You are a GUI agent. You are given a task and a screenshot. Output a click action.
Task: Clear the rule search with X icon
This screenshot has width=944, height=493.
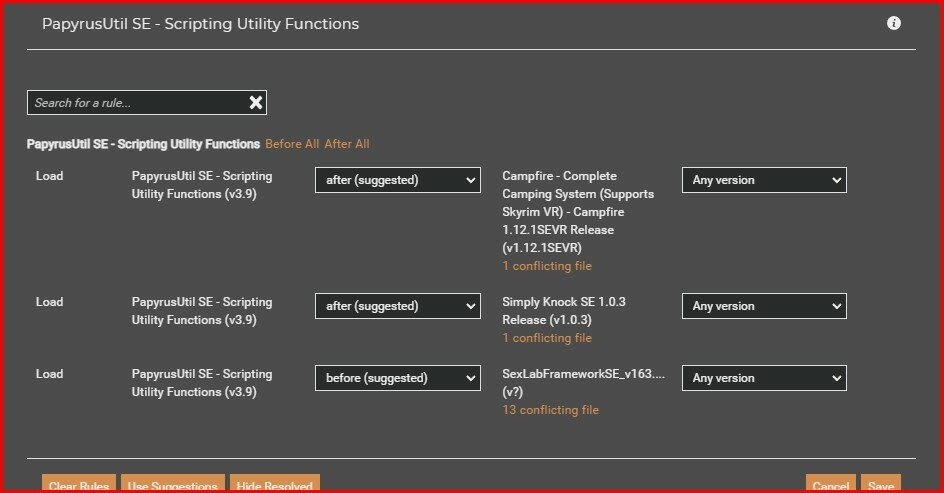click(x=256, y=102)
